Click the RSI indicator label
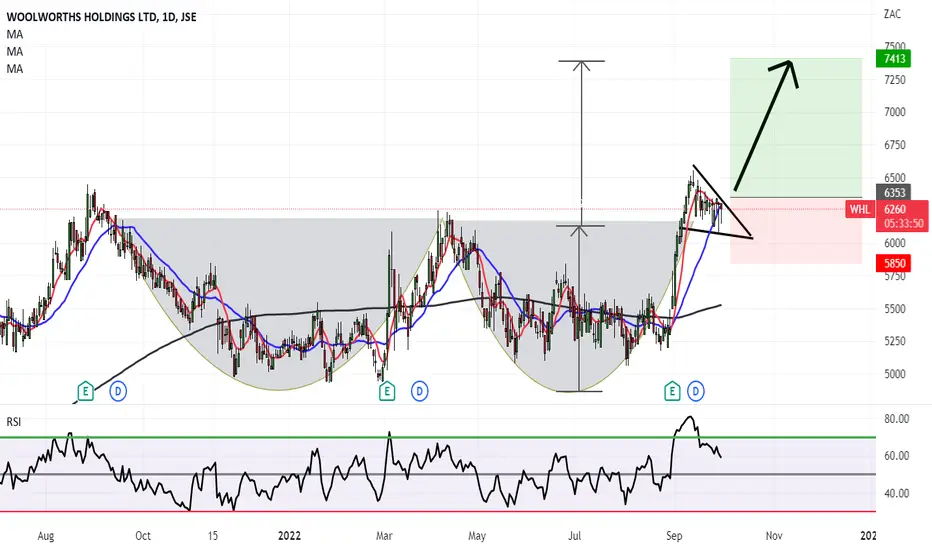The width and height of the screenshot is (932, 550). click(14, 422)
